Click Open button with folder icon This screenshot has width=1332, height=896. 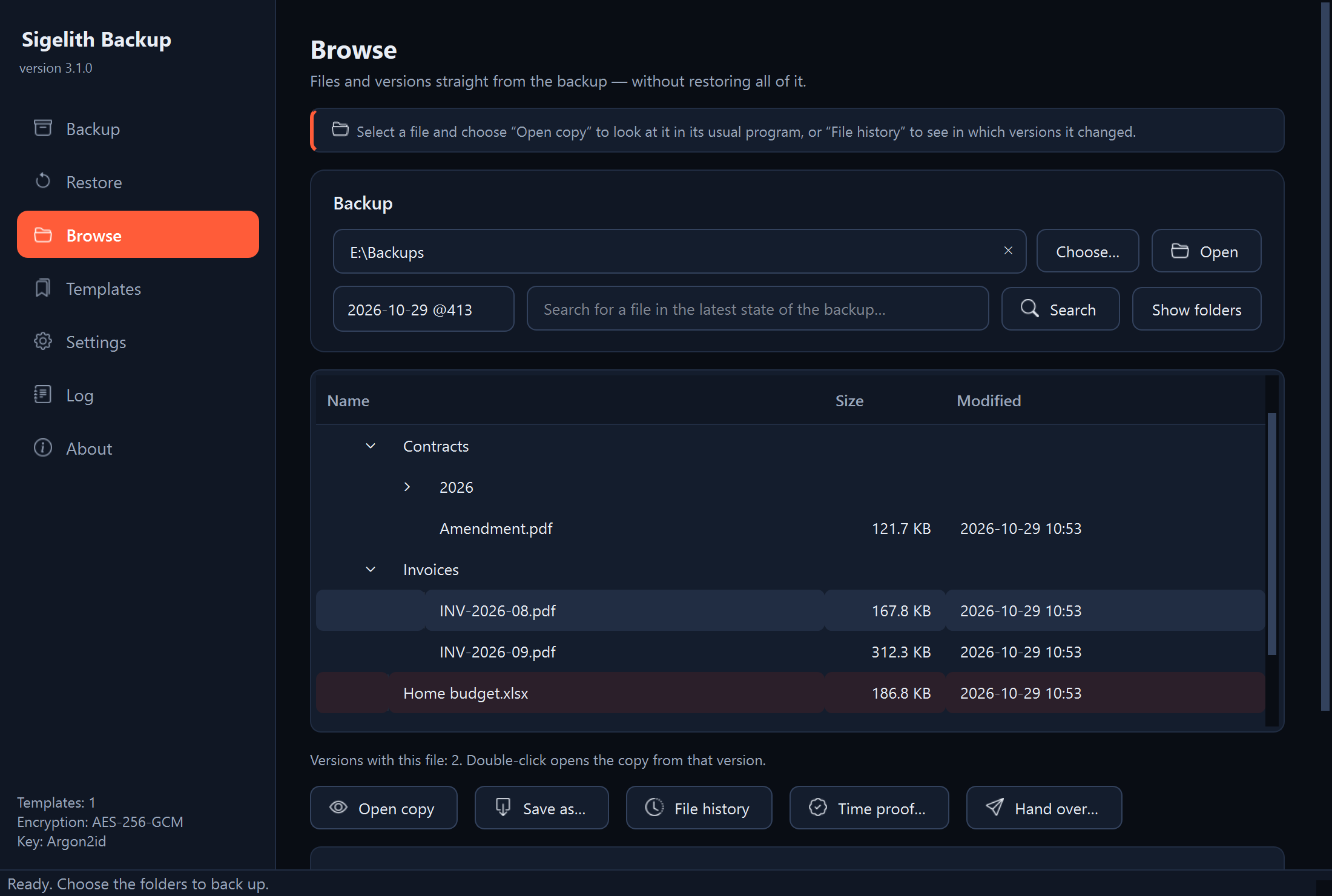click(x=1206, y=251)
